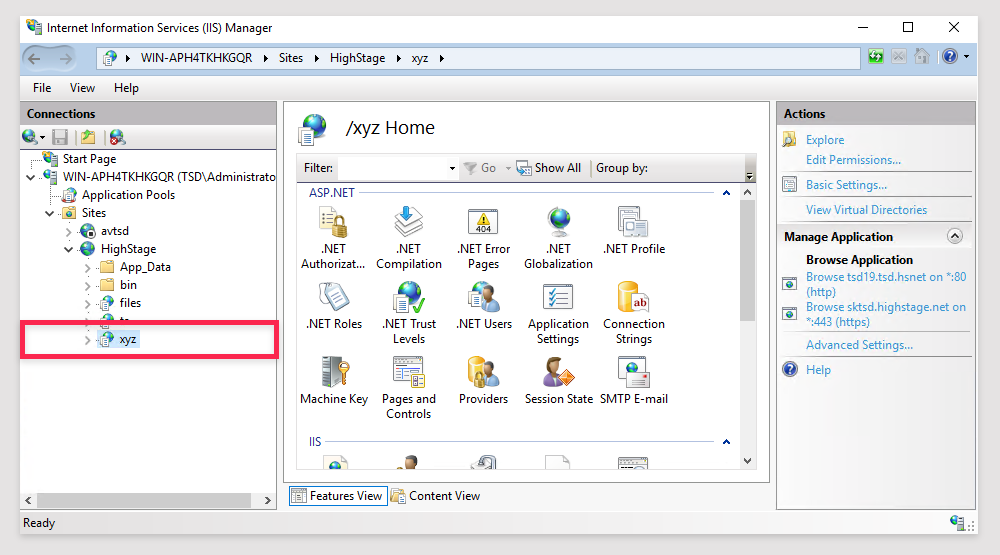
Task: Click scroll down arrow in features list
Action: (x=747, y=461)
